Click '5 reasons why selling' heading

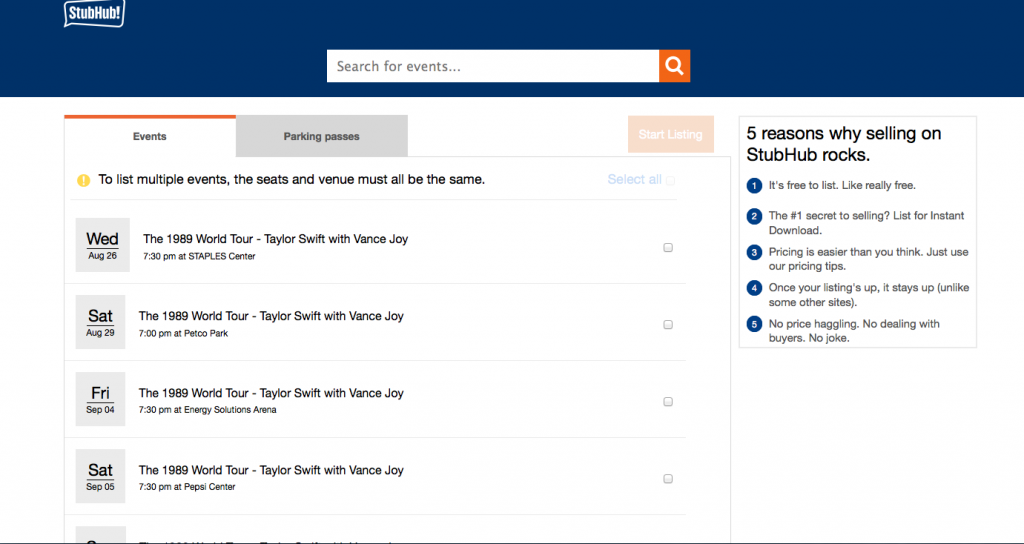pyautogui.click(x=844, y=145)
